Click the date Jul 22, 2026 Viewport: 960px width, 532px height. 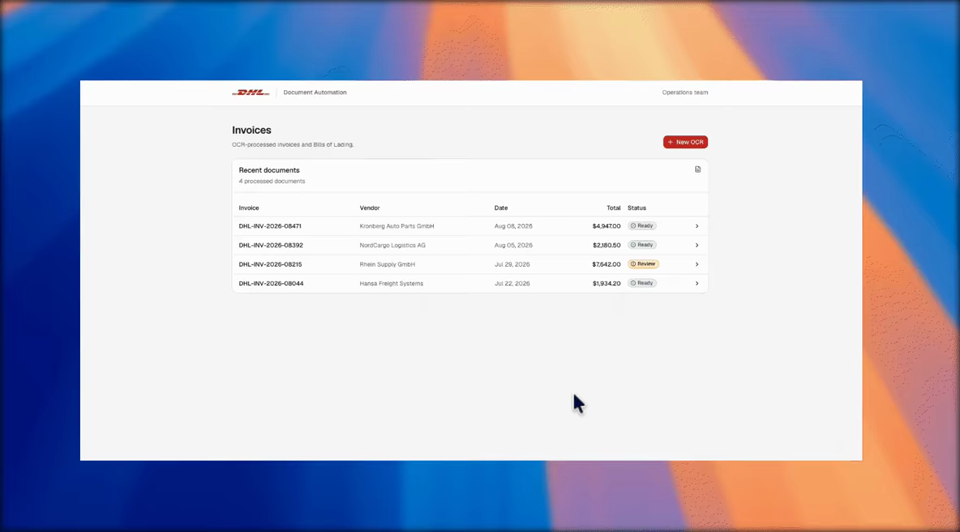point(512,283)
